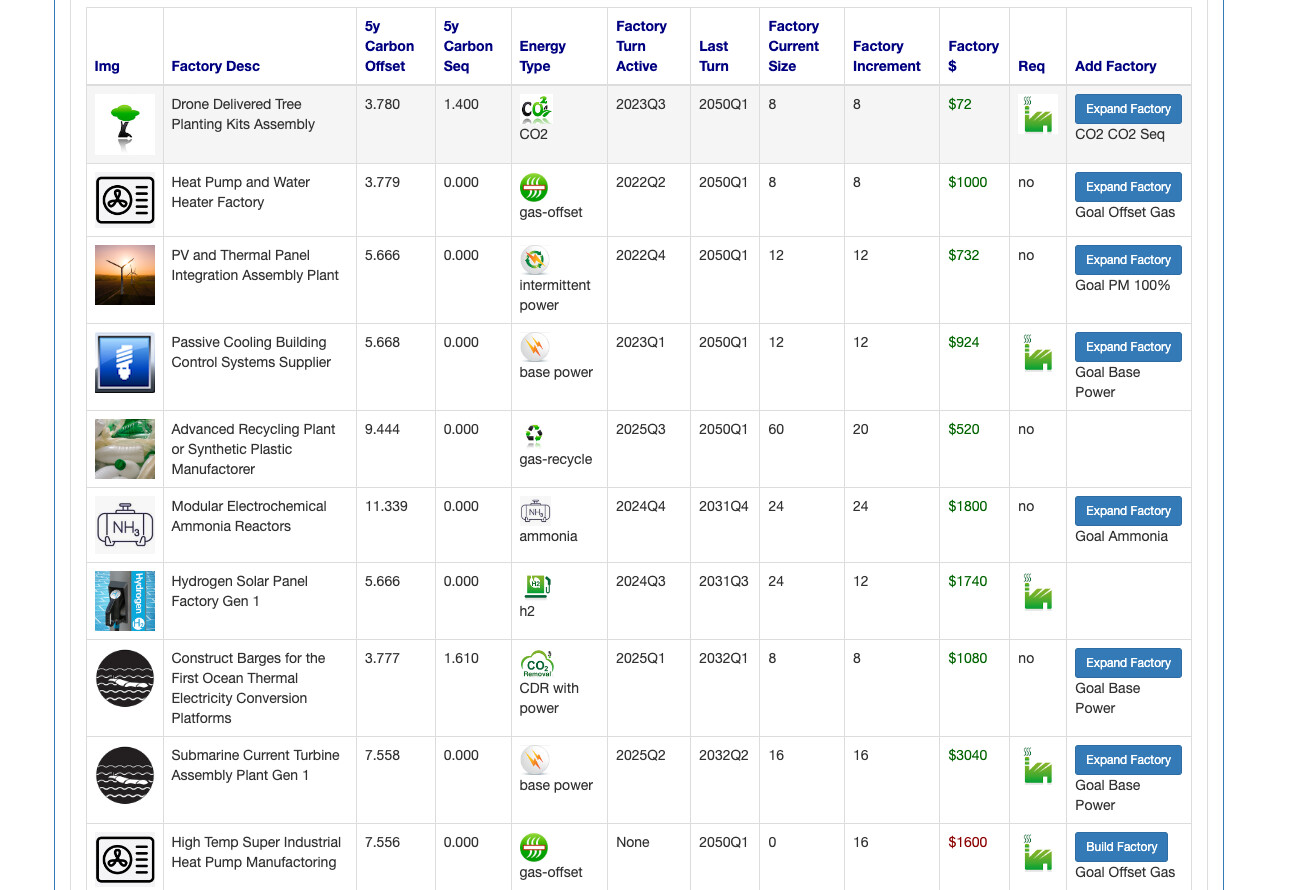Click green factory Req icon in Drone Delivered row

[1037, 114]
